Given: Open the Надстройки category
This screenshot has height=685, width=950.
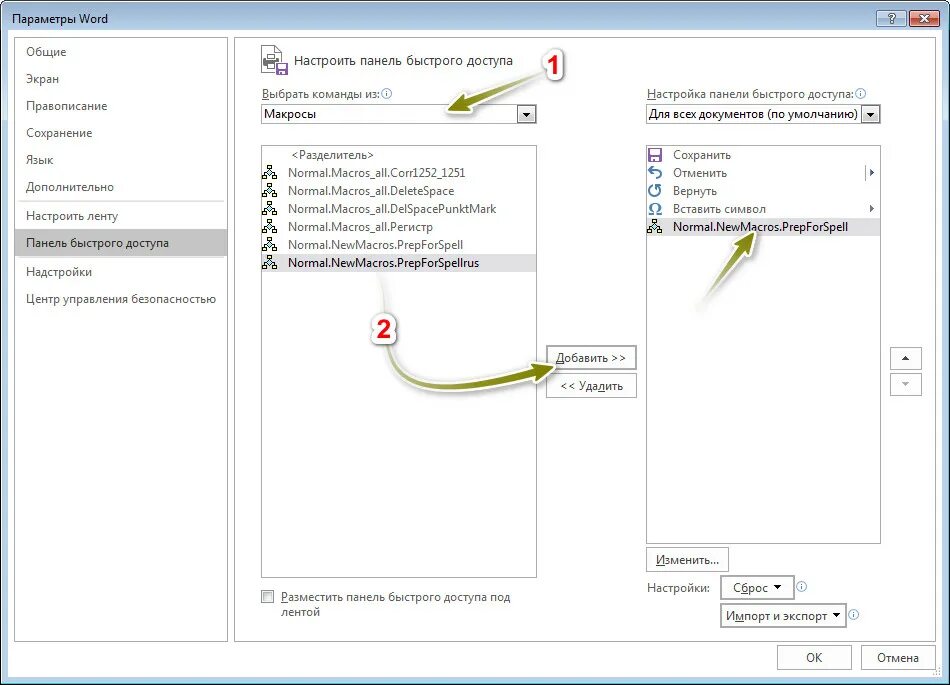Looking at the screenshot, I should 121,272.
